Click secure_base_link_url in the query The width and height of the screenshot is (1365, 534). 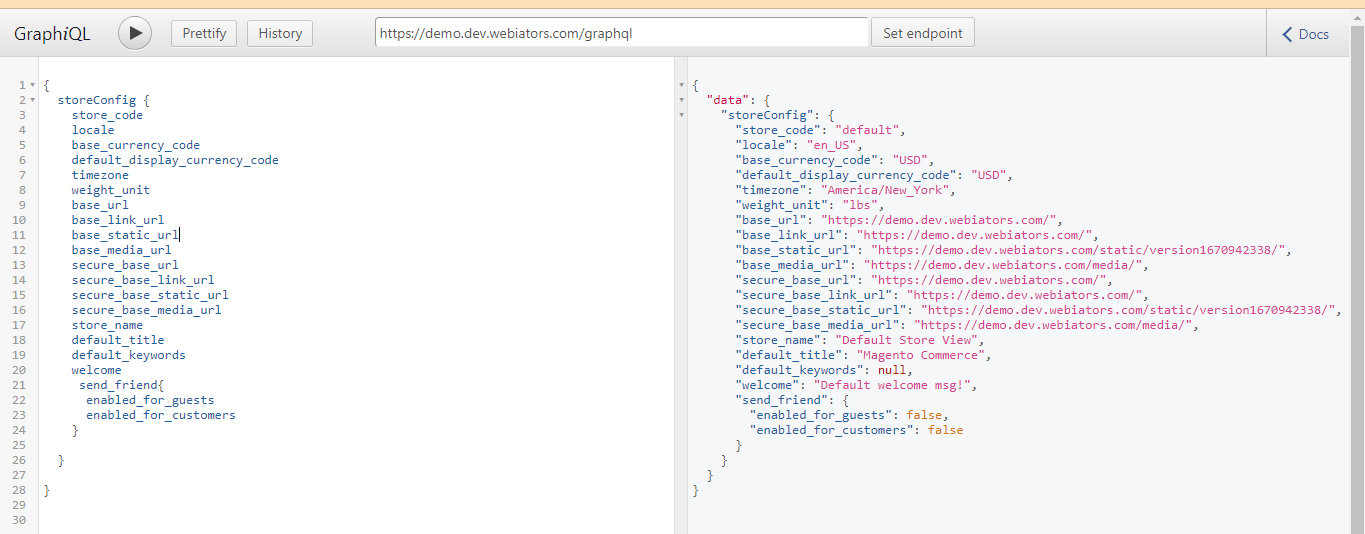[x=143, y=280]
